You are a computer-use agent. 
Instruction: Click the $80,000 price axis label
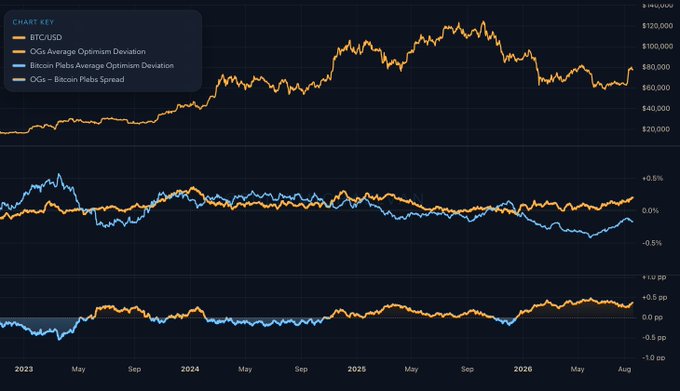pos(656,67)
